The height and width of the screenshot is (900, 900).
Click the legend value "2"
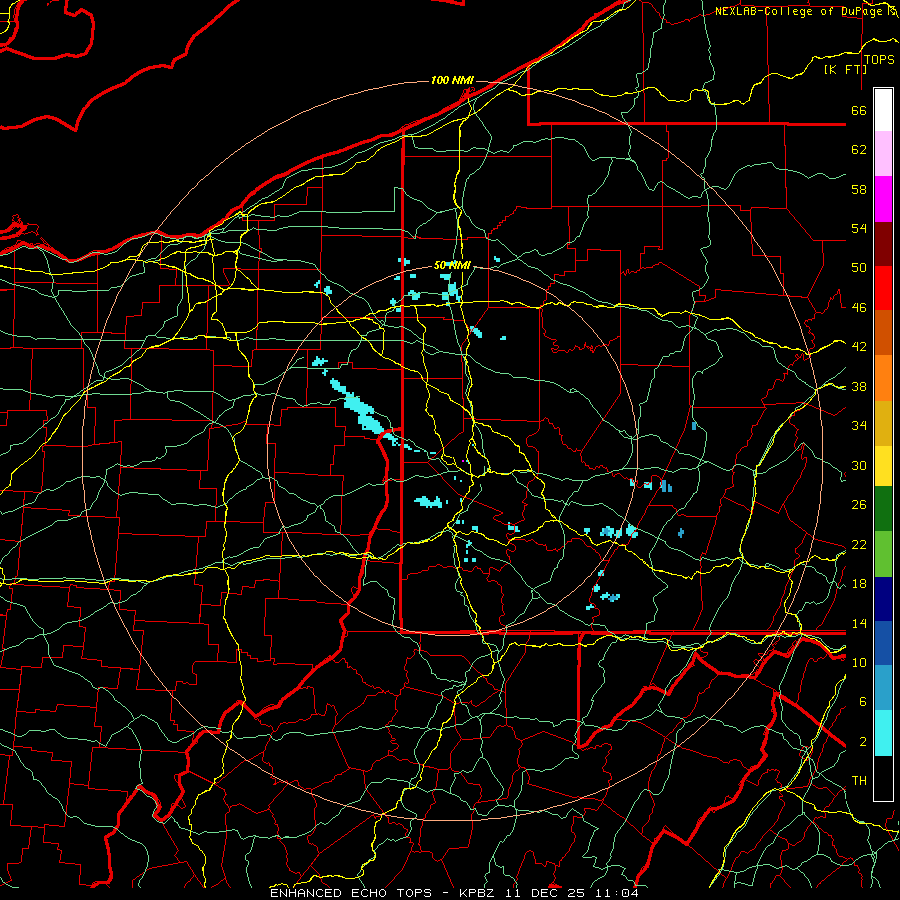point(863,742)
